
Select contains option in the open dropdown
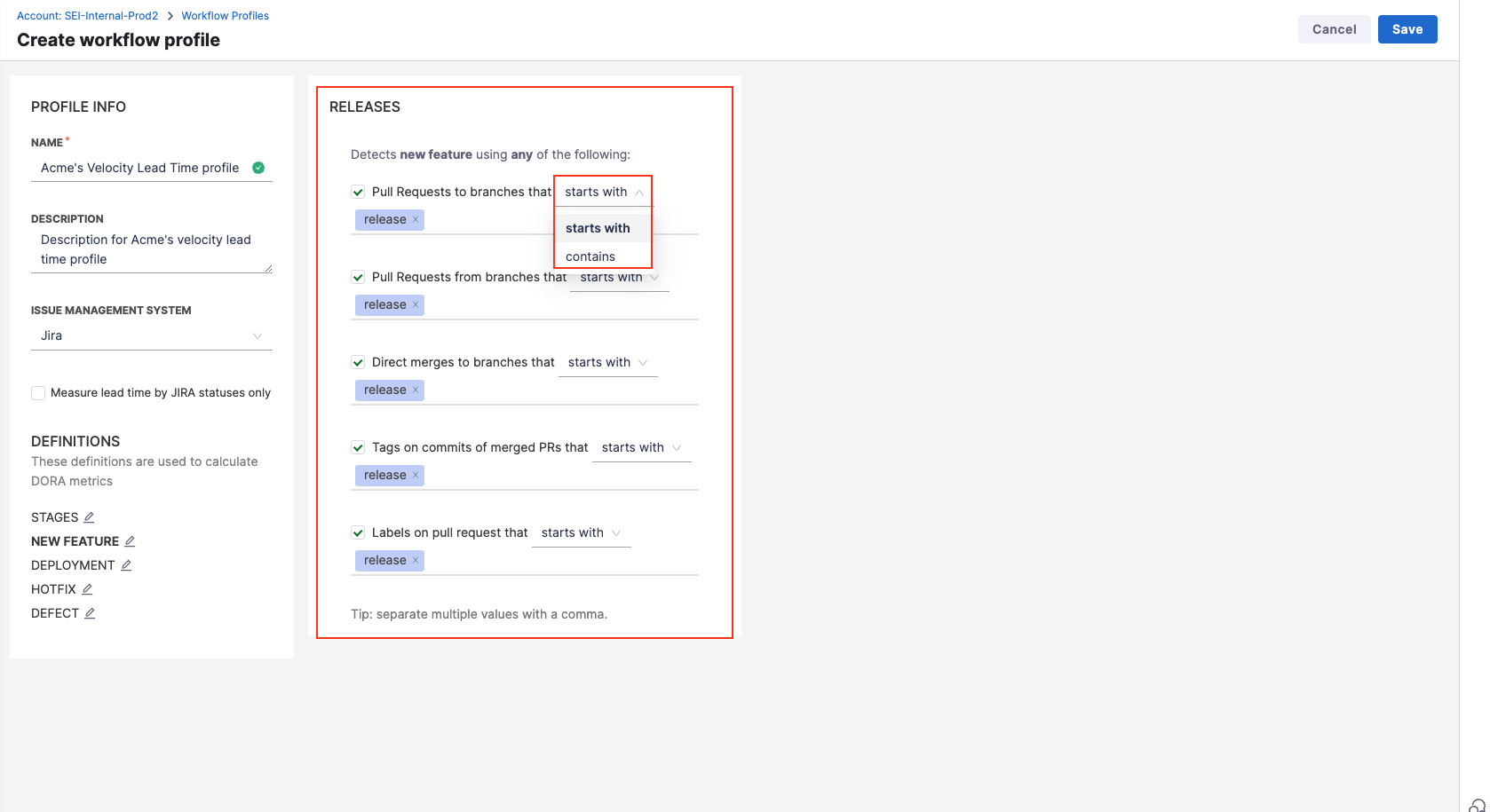point(590,256)
